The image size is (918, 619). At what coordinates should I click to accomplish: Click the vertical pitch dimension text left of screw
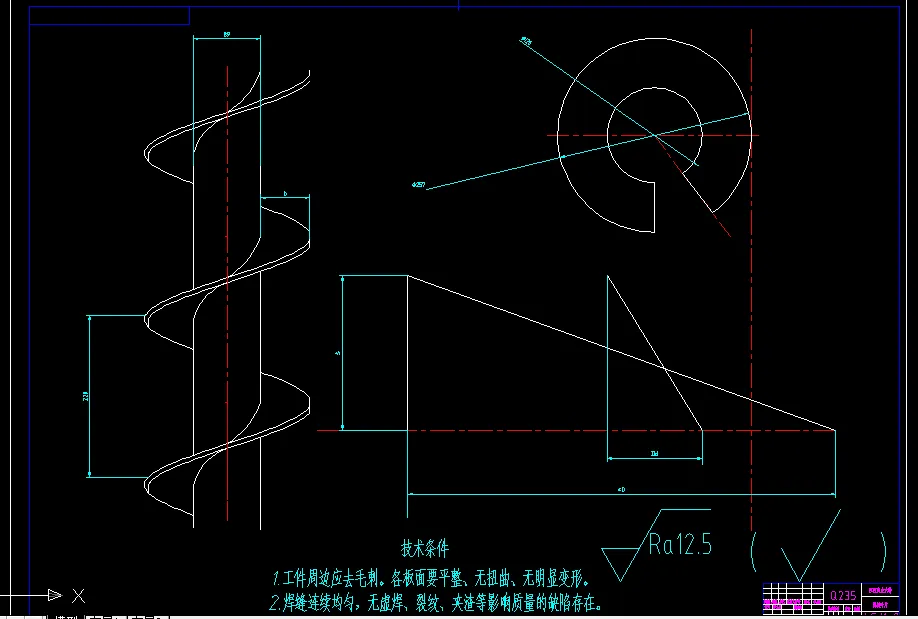point(86,396)
